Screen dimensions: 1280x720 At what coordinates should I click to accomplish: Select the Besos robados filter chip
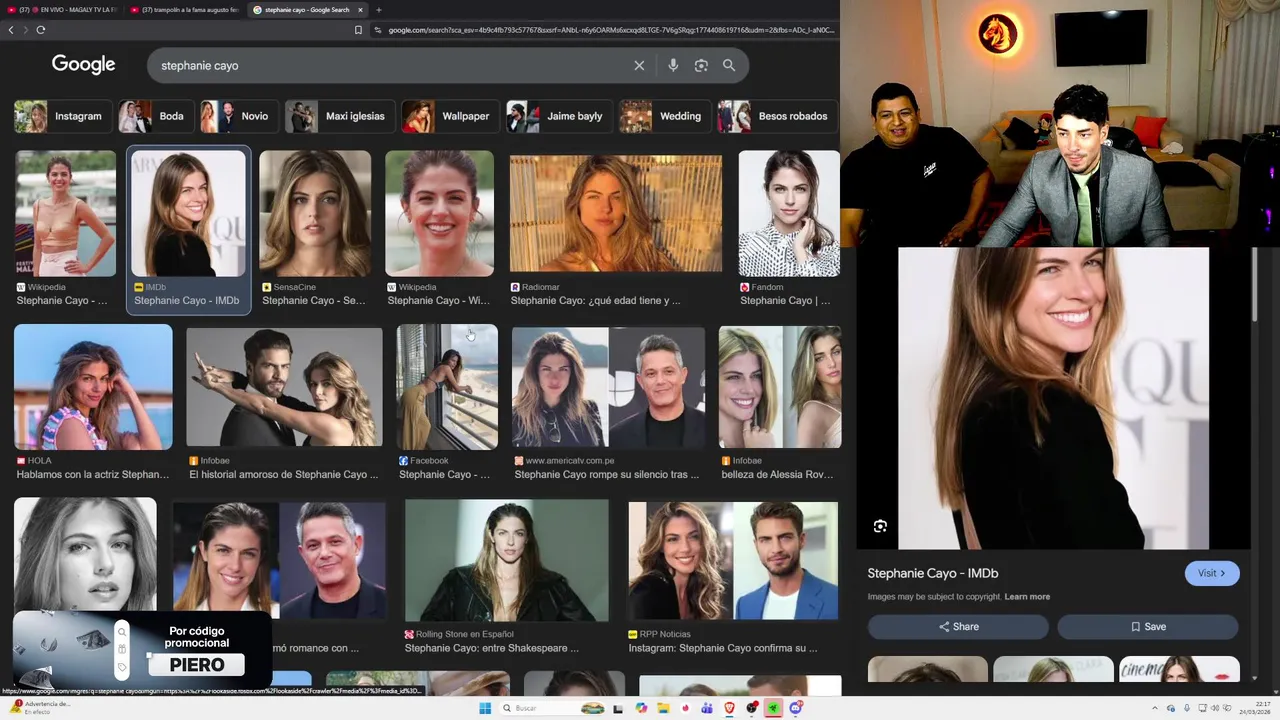pos(776,116)
